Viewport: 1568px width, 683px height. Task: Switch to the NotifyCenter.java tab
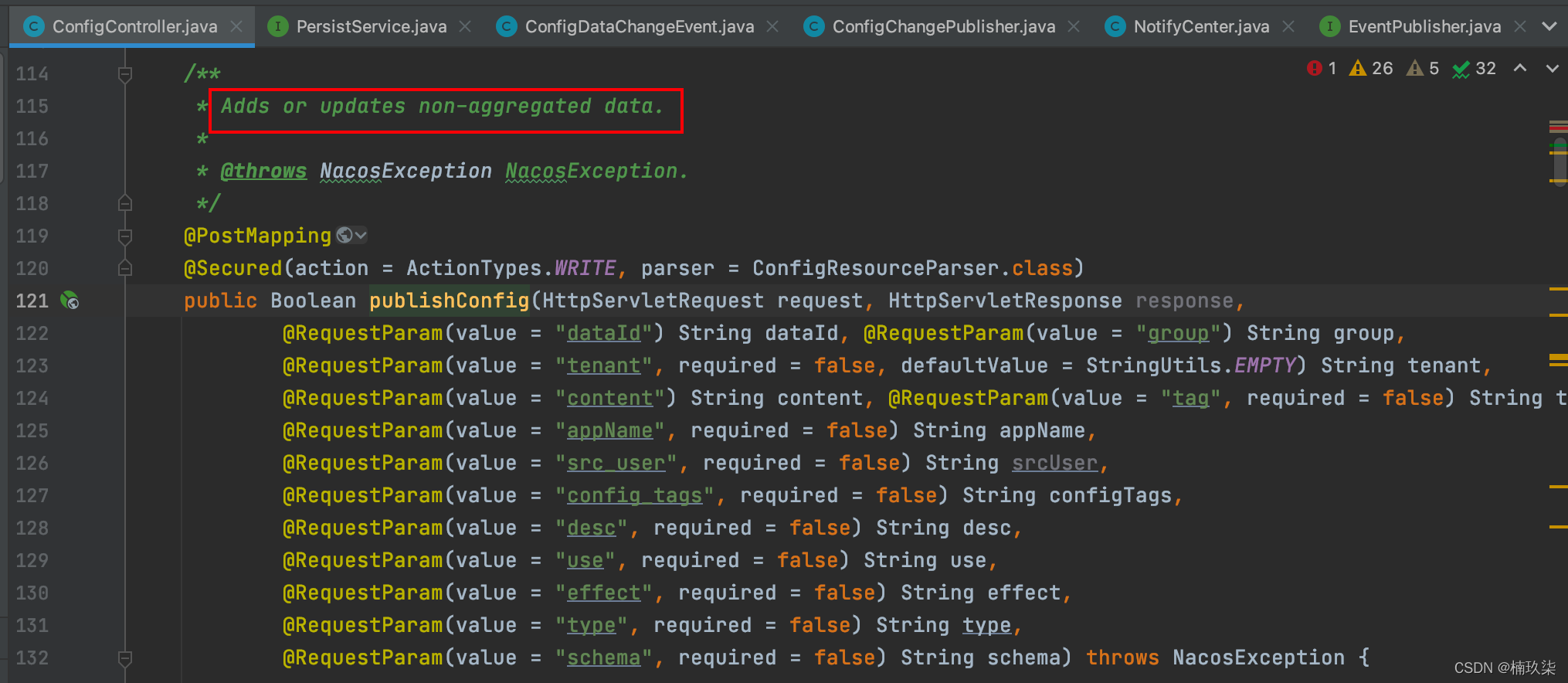tap(1200, 27)
